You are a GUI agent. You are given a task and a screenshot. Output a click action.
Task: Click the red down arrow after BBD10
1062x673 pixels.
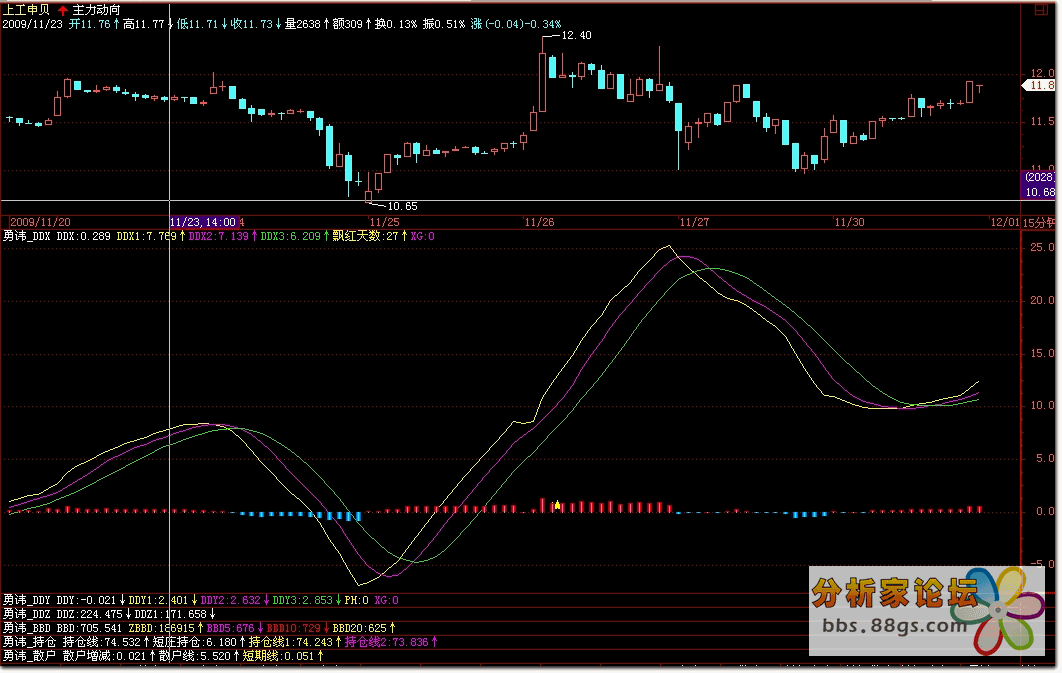pyautogui.click(x=326, y=627)
